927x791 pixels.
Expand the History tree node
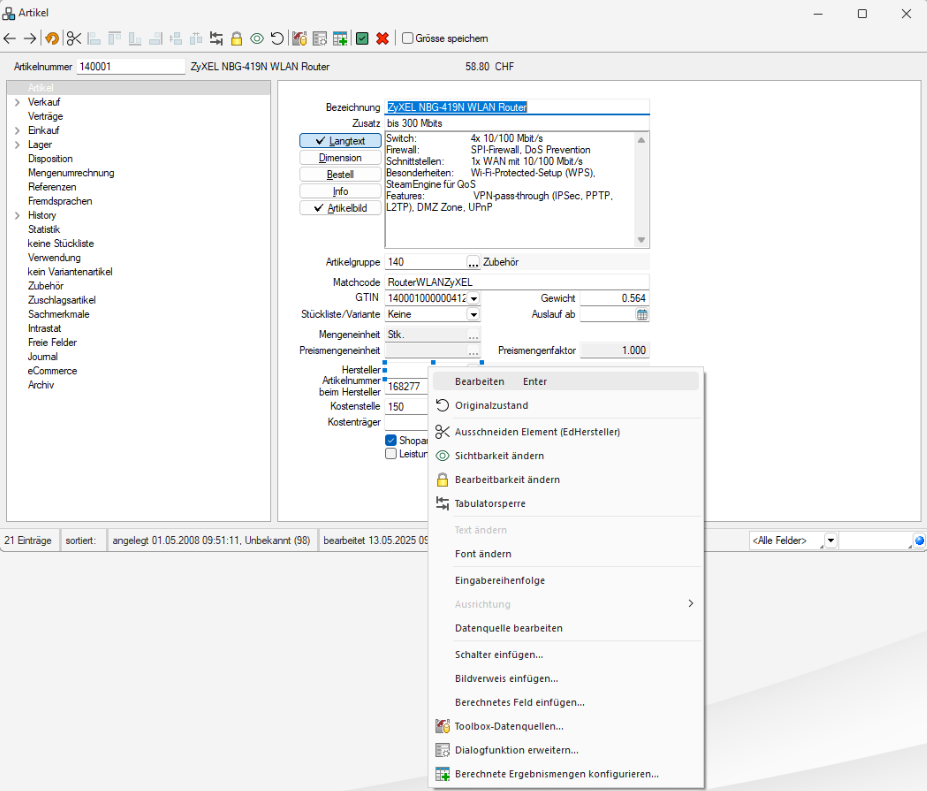click(x=17, y=216)
